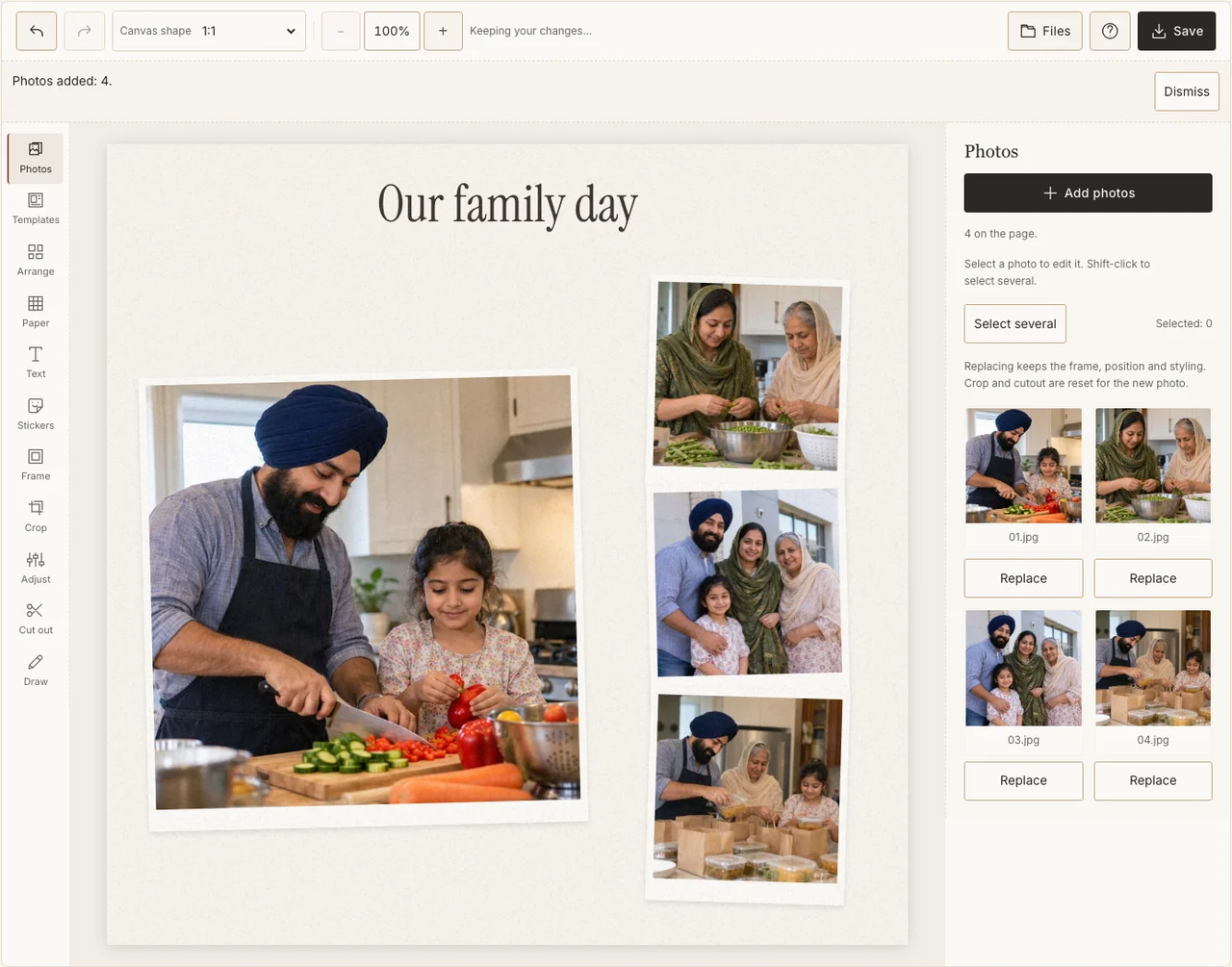Open help via question mark icon
The width and height of the screenshot is (1232, 967).
1110,31
